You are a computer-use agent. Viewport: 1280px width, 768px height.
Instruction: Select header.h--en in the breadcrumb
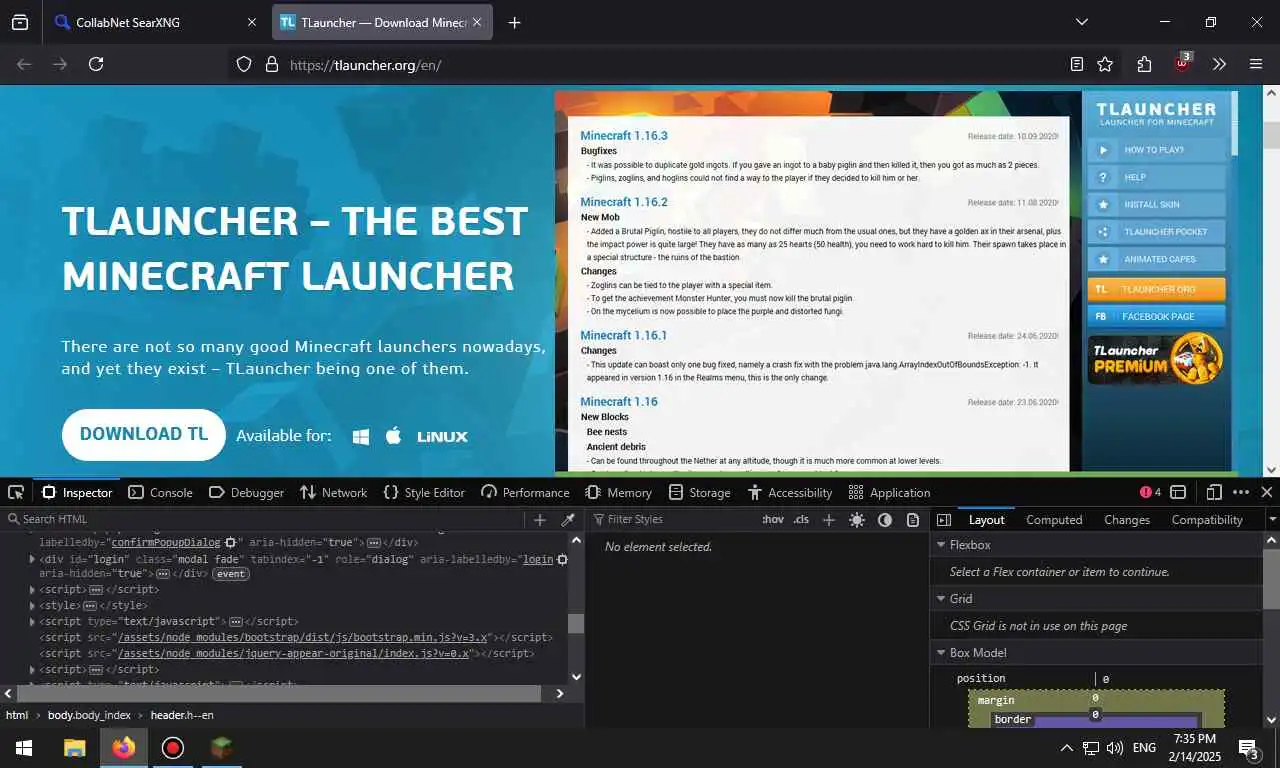(x=182, y=715)
